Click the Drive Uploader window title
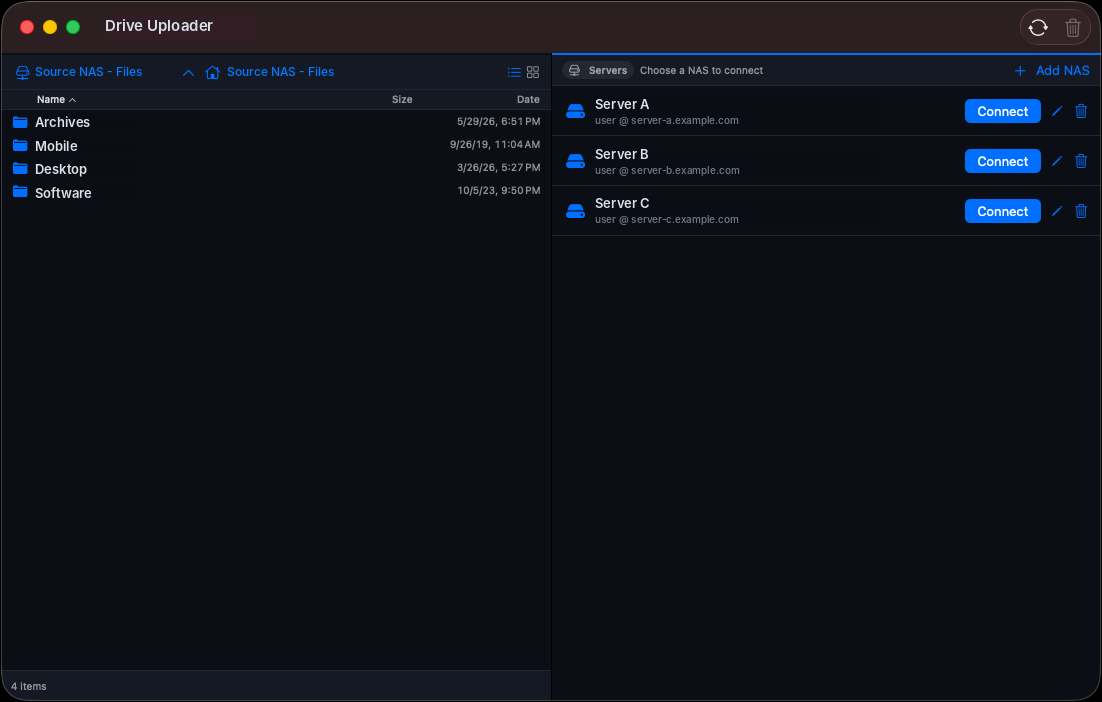The image size is (1102, 702). (x=159, y=26)
